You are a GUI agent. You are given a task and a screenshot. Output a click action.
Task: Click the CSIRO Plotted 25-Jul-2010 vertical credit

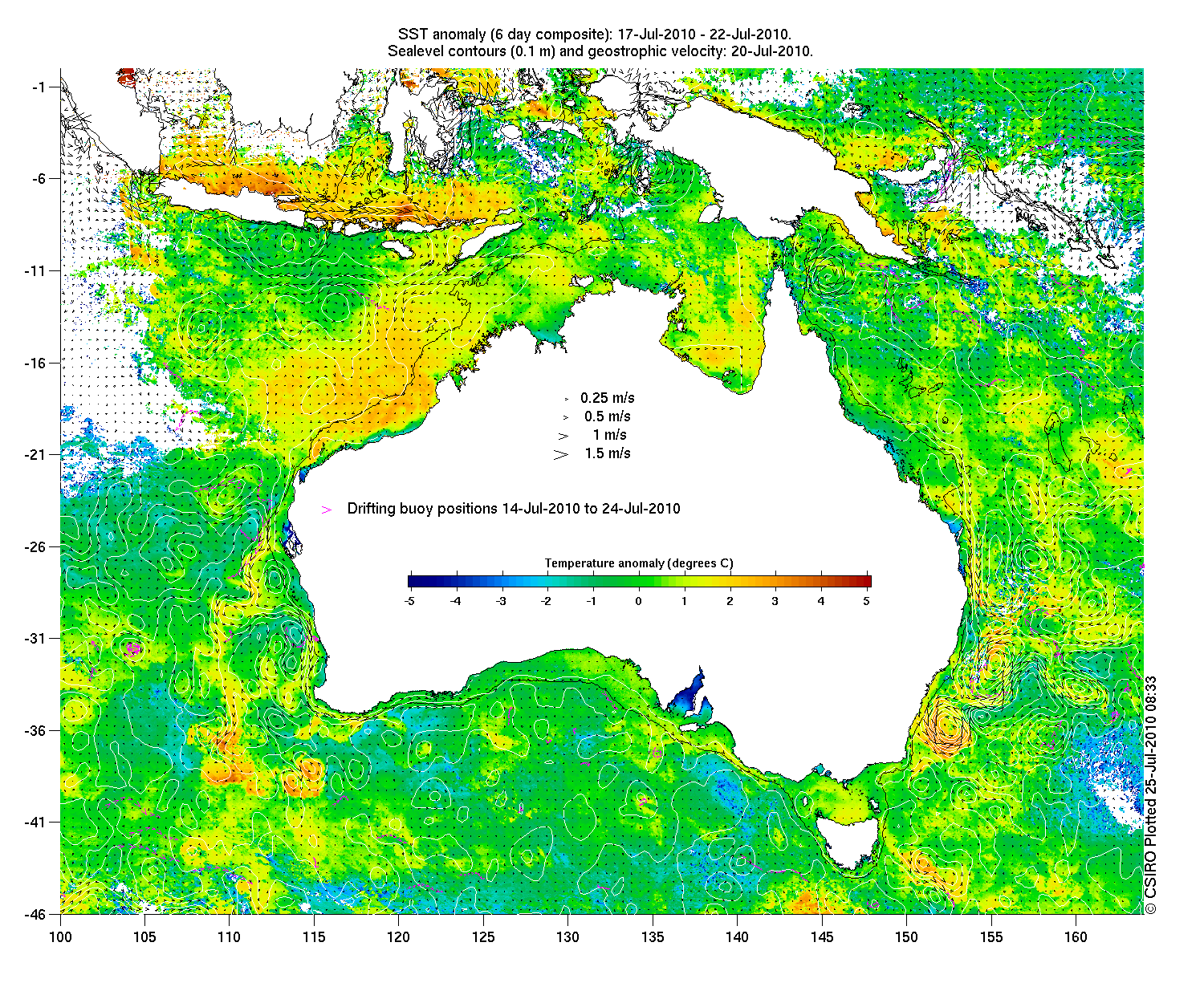tap(1151, 794)
